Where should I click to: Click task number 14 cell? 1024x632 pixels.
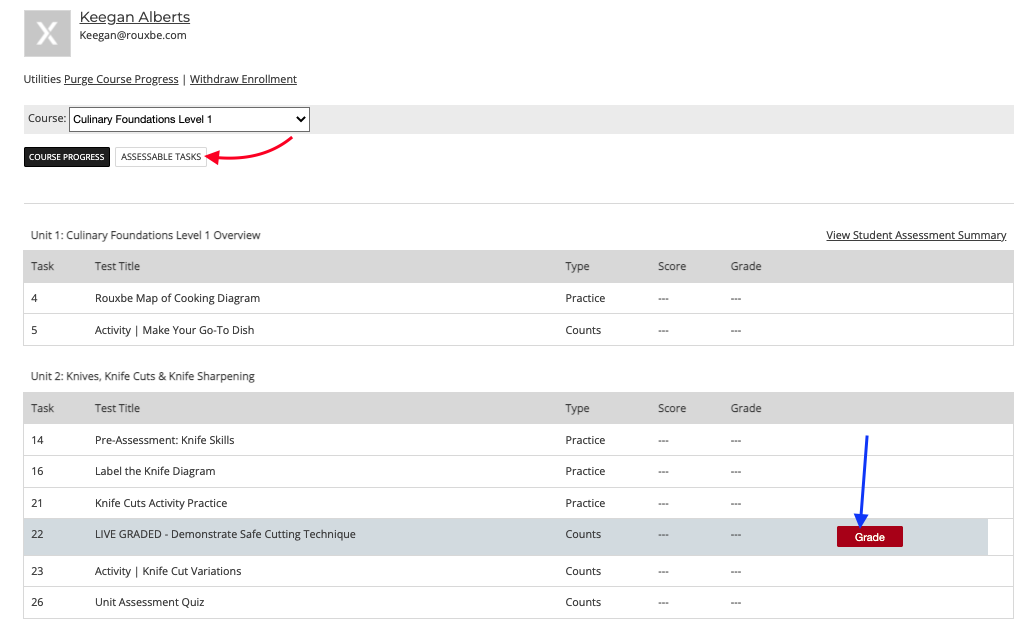[37, 440]
